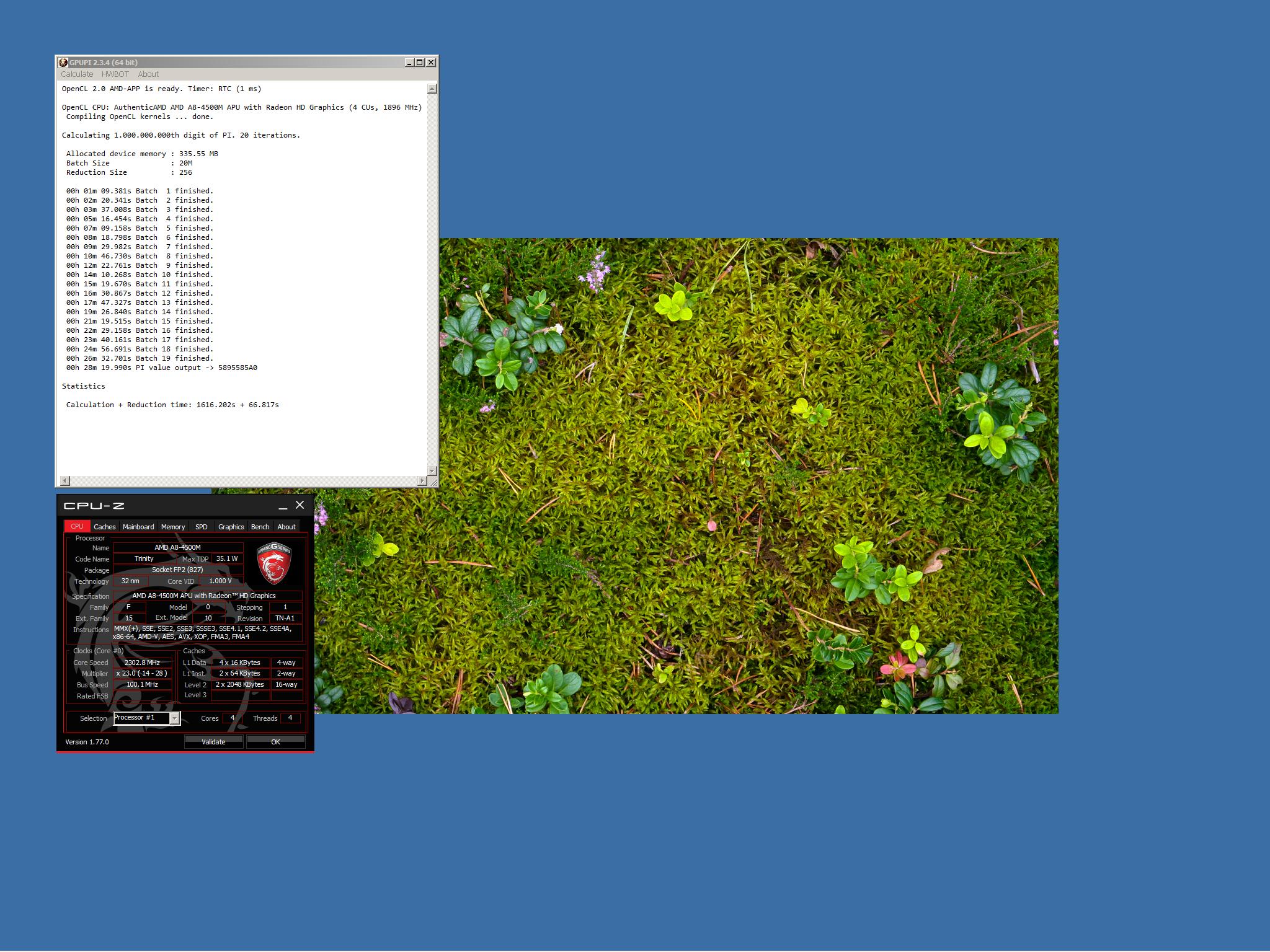Open the About menu in GPUPI
The image size is (1270, 952).
click(x=148, y=74)
